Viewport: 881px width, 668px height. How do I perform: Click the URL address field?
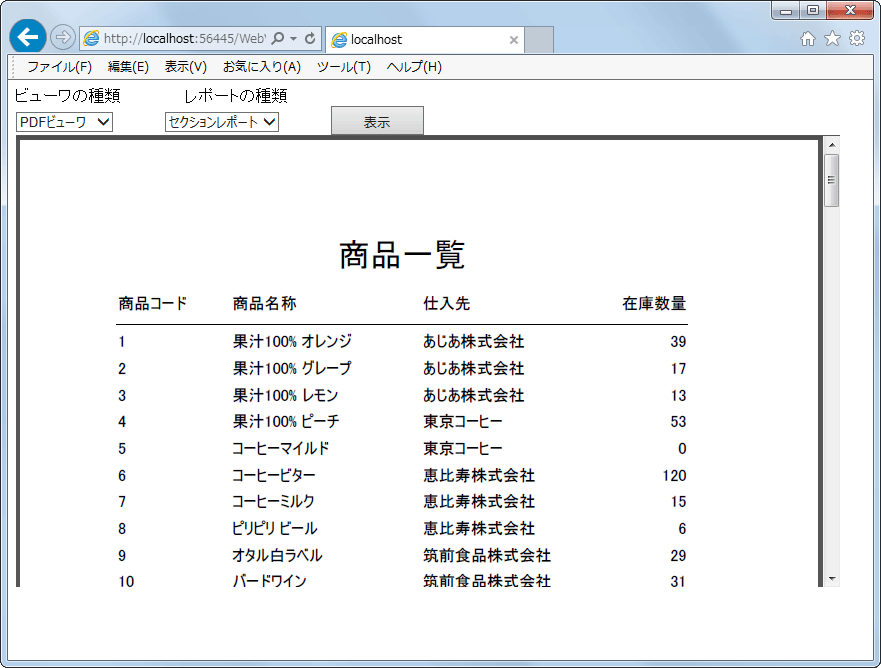pos(185,39)
